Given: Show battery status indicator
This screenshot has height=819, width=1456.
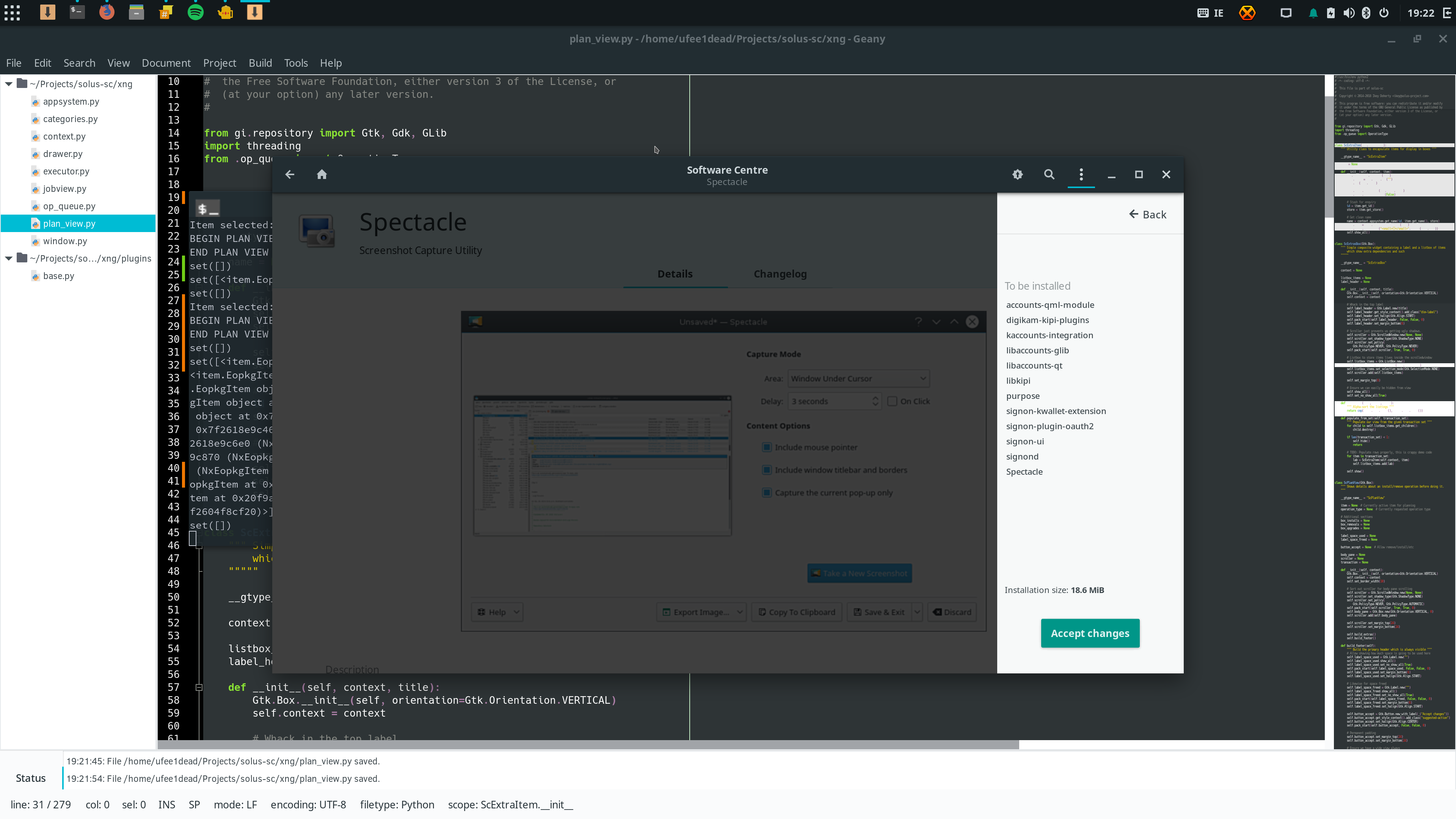Looking at the screenshot, I should pos(1330,13).
